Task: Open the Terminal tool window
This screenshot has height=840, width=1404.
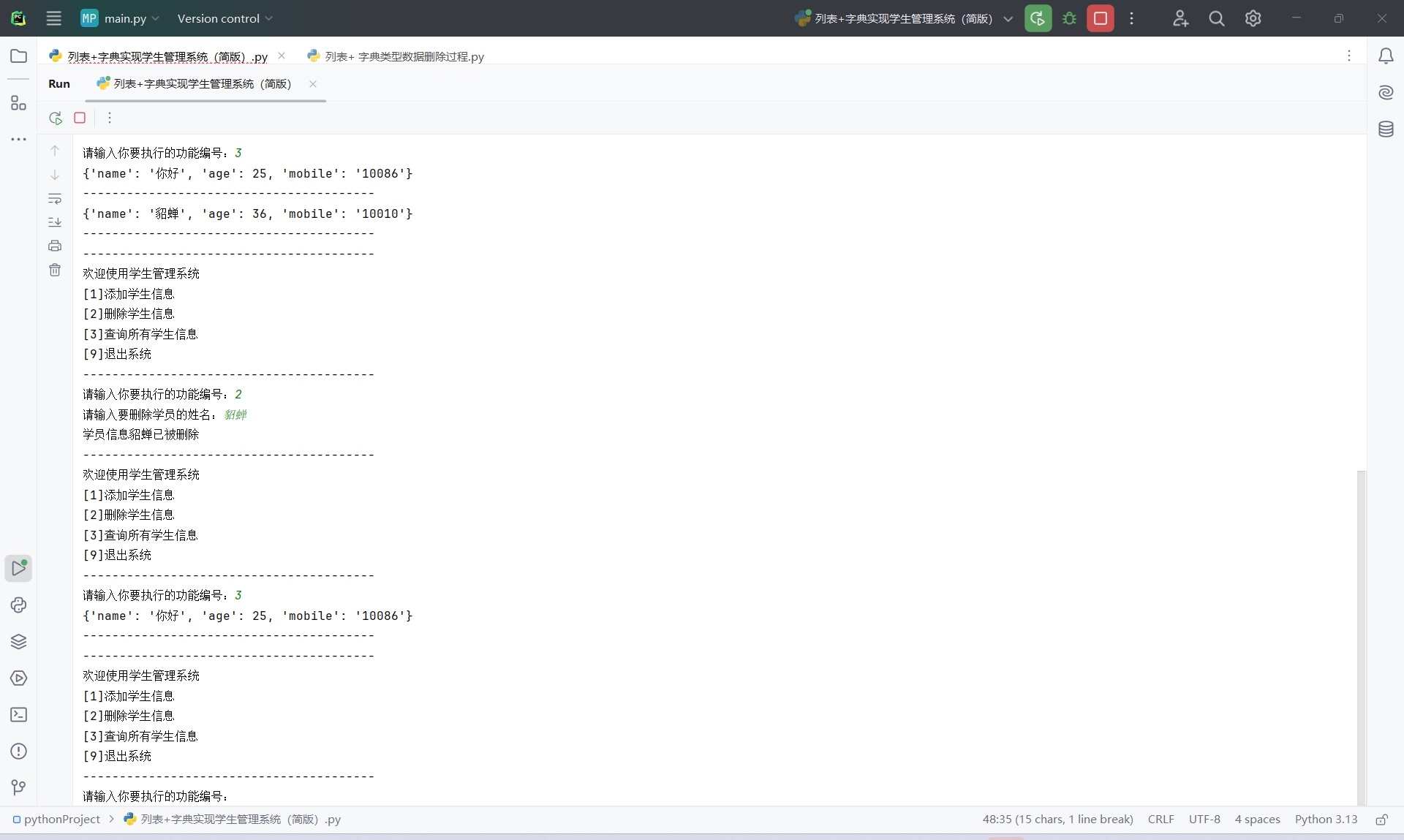Action: pyautogui.click(x=19, y=714)
